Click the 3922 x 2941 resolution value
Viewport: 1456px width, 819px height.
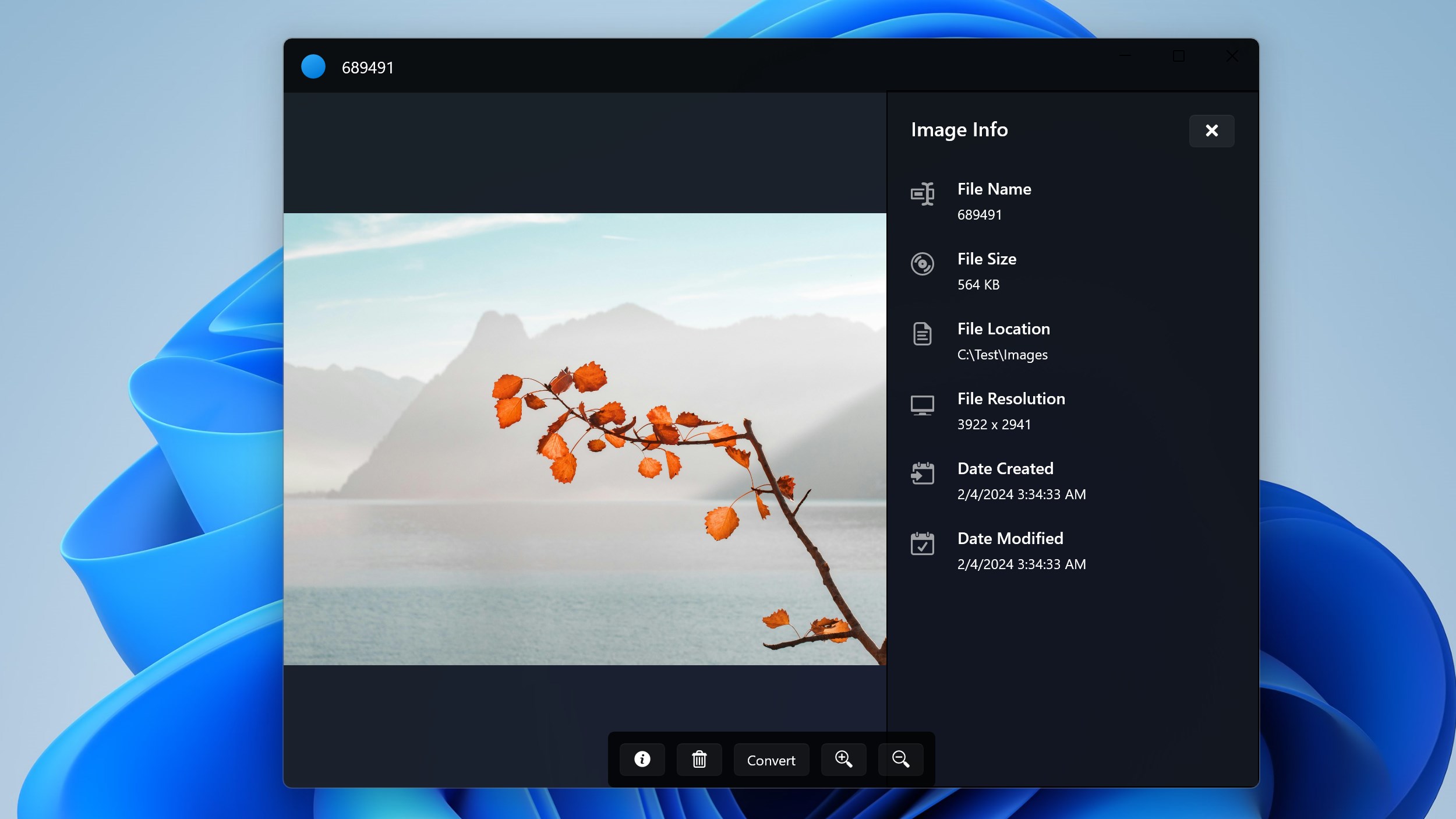tap(994, 425)
